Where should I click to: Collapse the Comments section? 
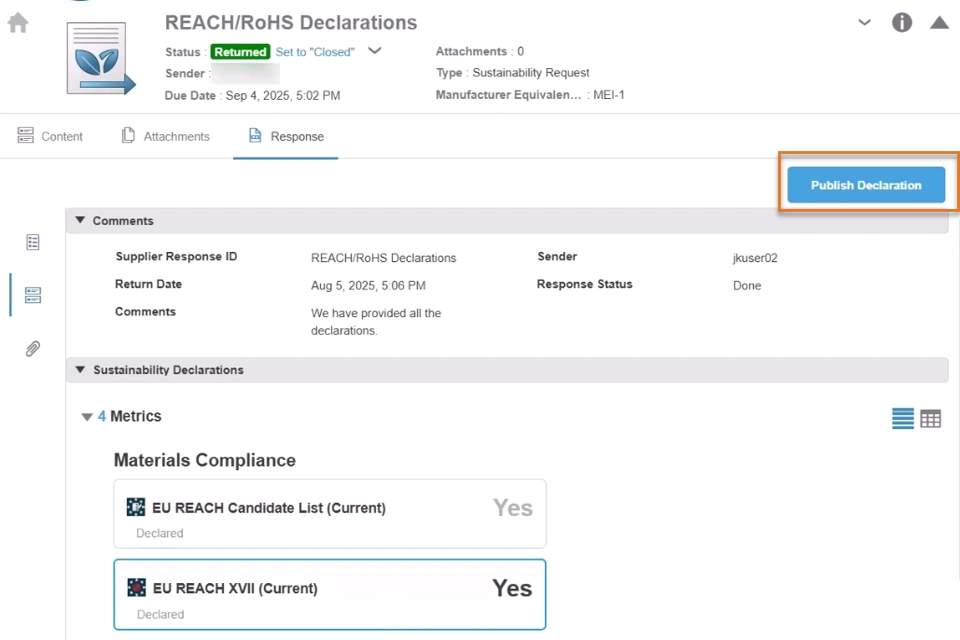pyautogui.click(x=81, y=221)
